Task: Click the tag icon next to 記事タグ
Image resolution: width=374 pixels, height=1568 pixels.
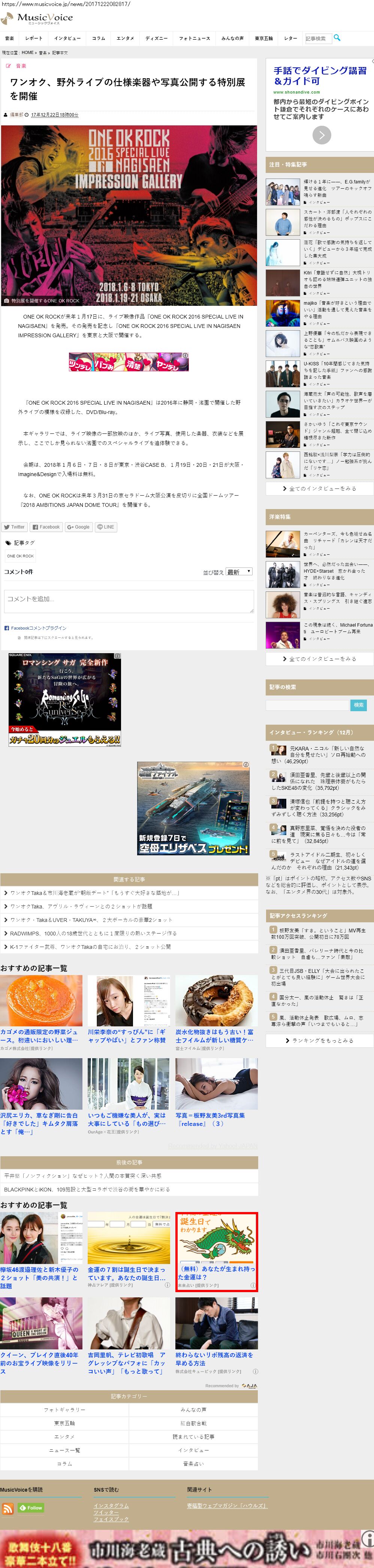Action: point(8,543)
